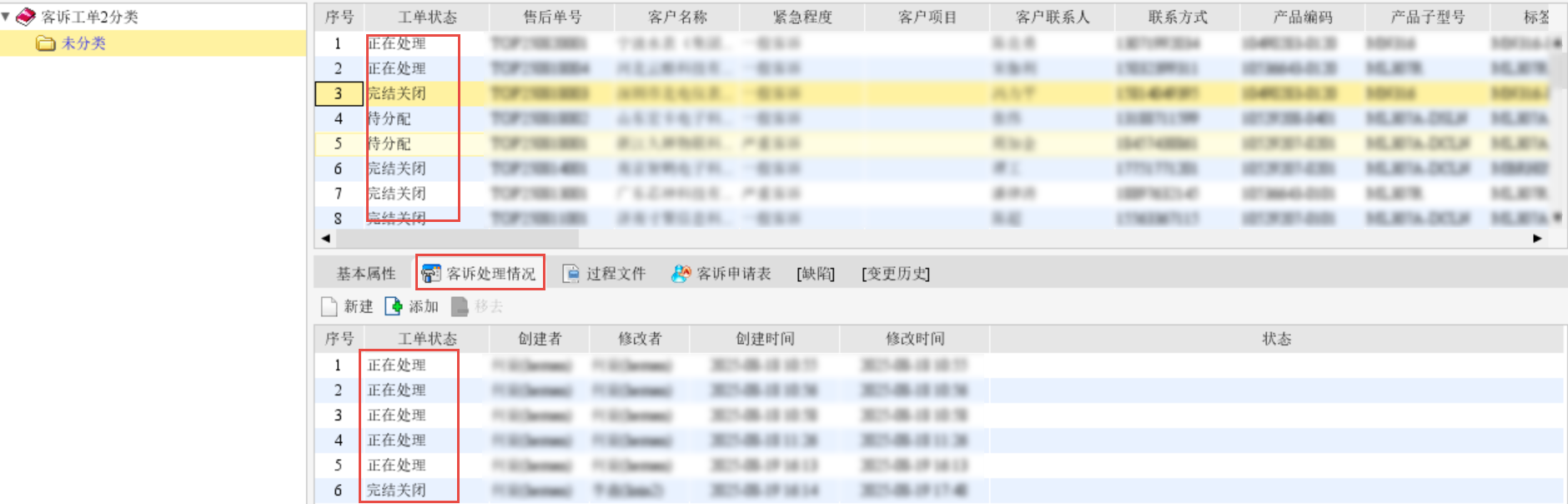
Task: Click the 客户项目 column header
Action: pyautogui.click(x=927, y=17)
